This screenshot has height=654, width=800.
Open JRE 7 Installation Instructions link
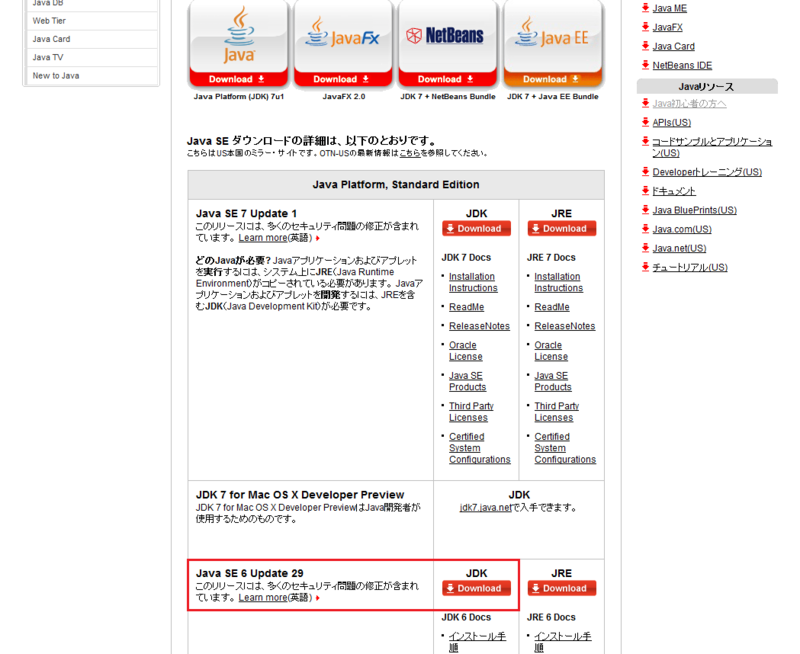[x=558, y=282]
